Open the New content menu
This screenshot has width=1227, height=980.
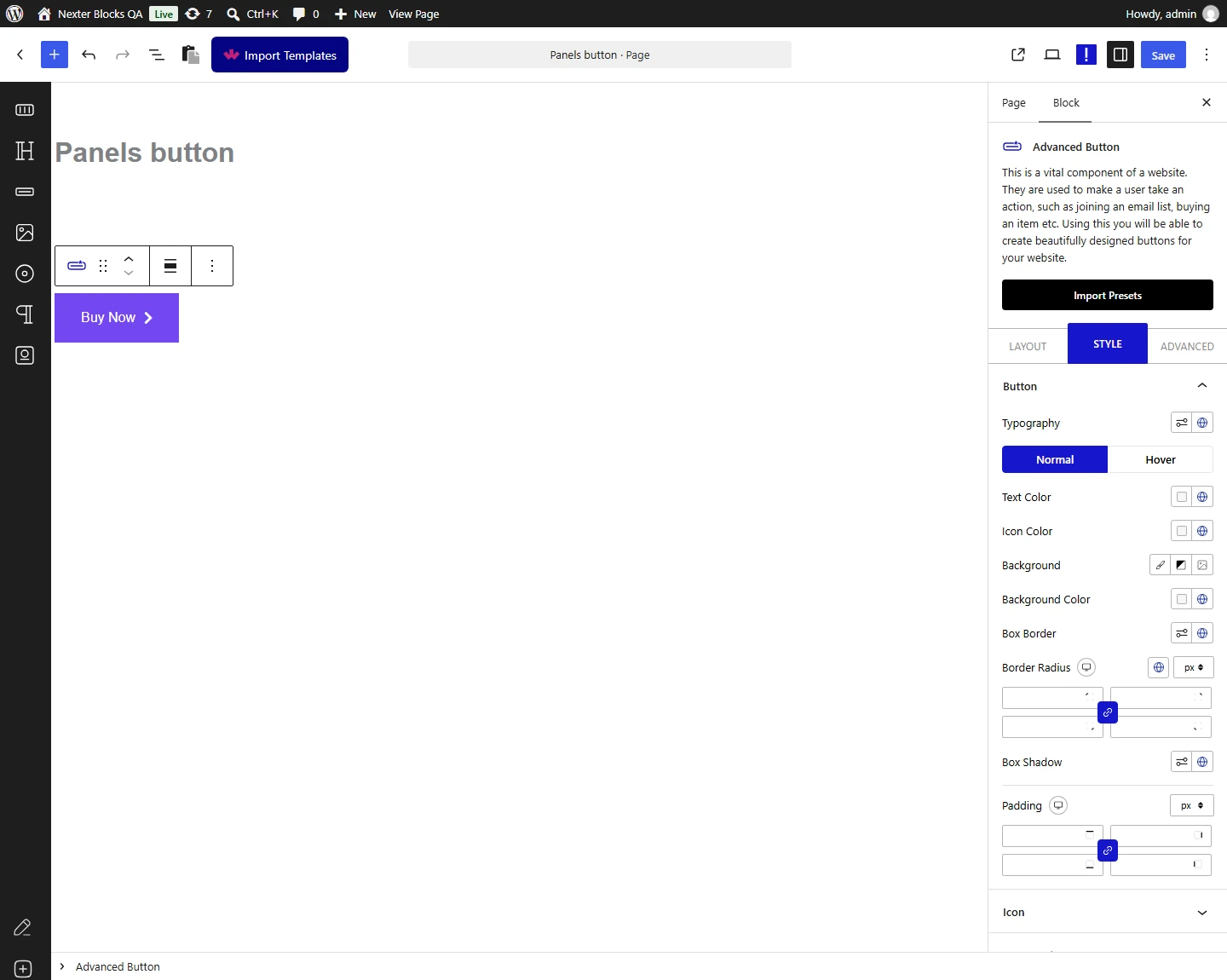(x=355, y=14)
